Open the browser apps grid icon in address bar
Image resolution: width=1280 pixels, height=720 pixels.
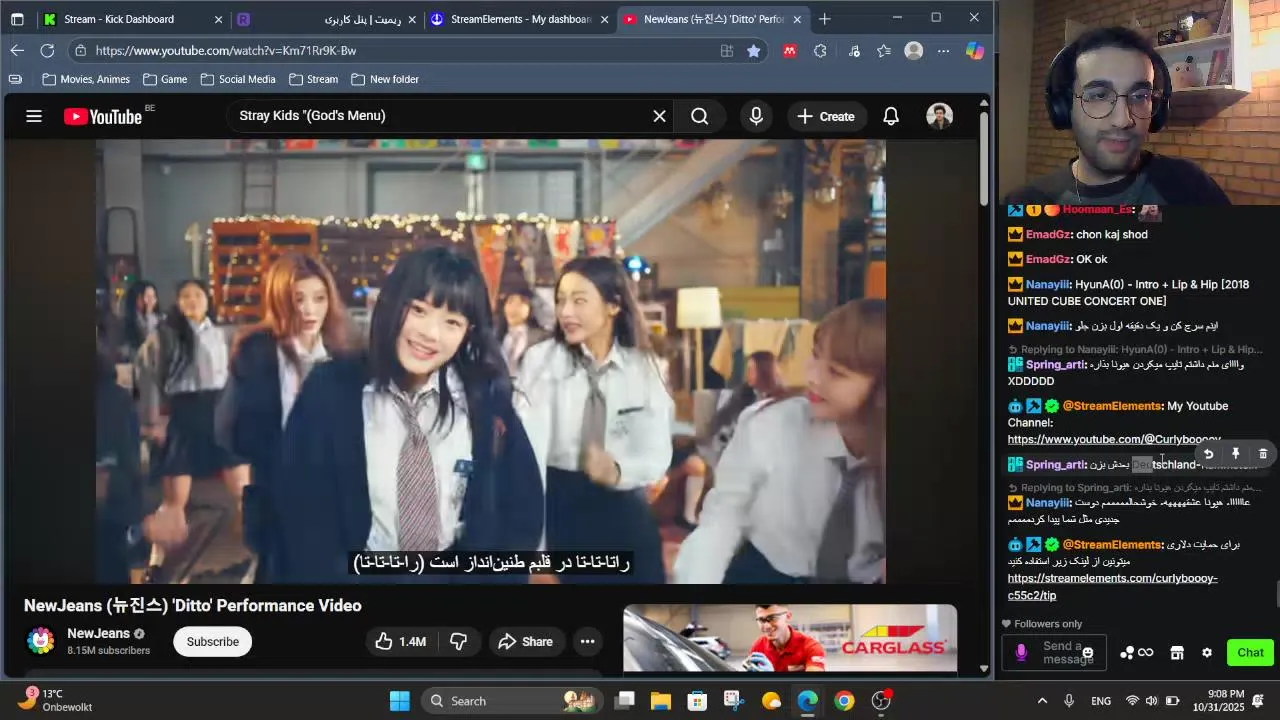tap(727, 50)
